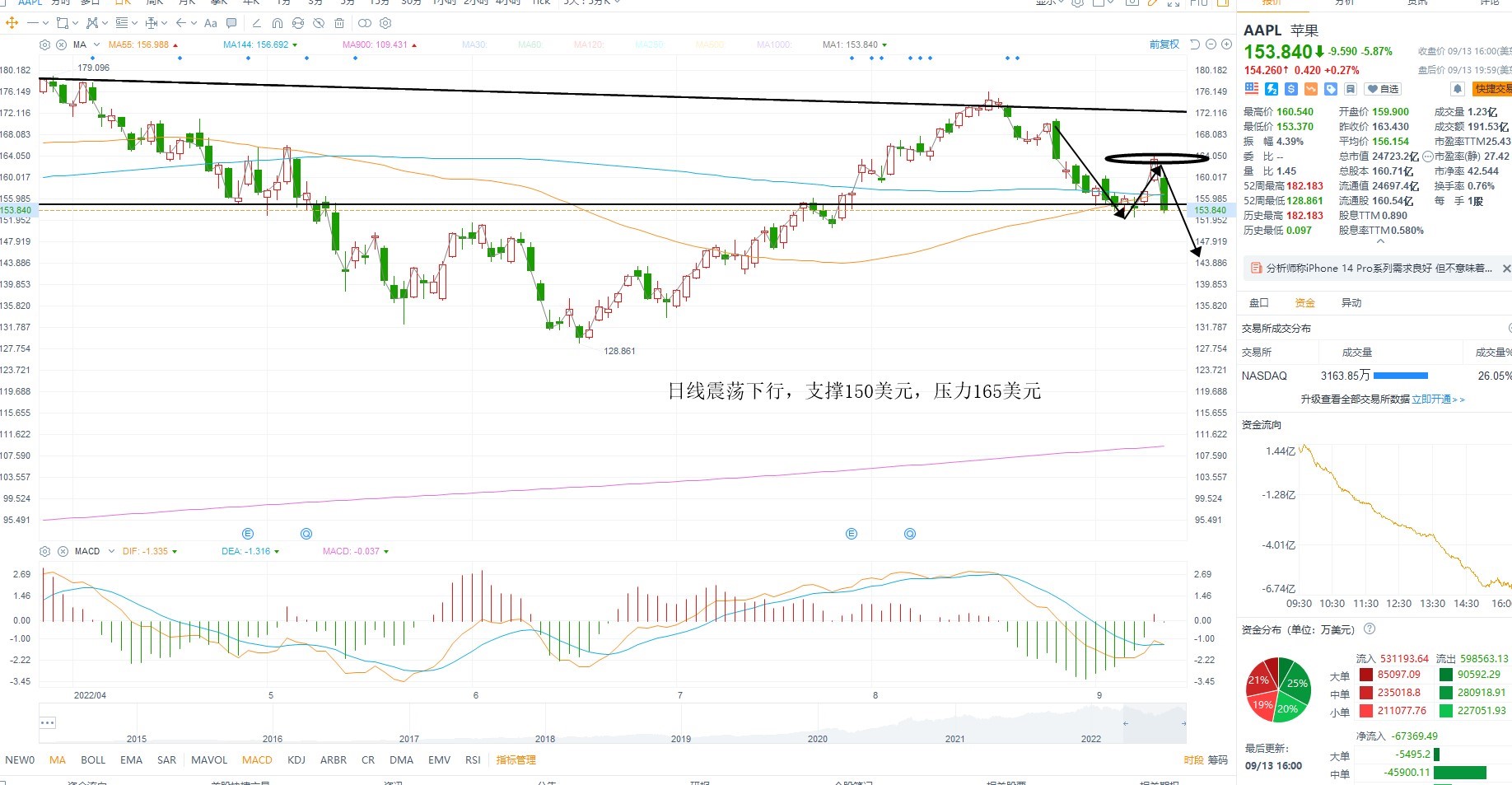This screenshot has height=785, width=1512.
Task: Select the magnet snap tool
Action: [x=277, y=23]
